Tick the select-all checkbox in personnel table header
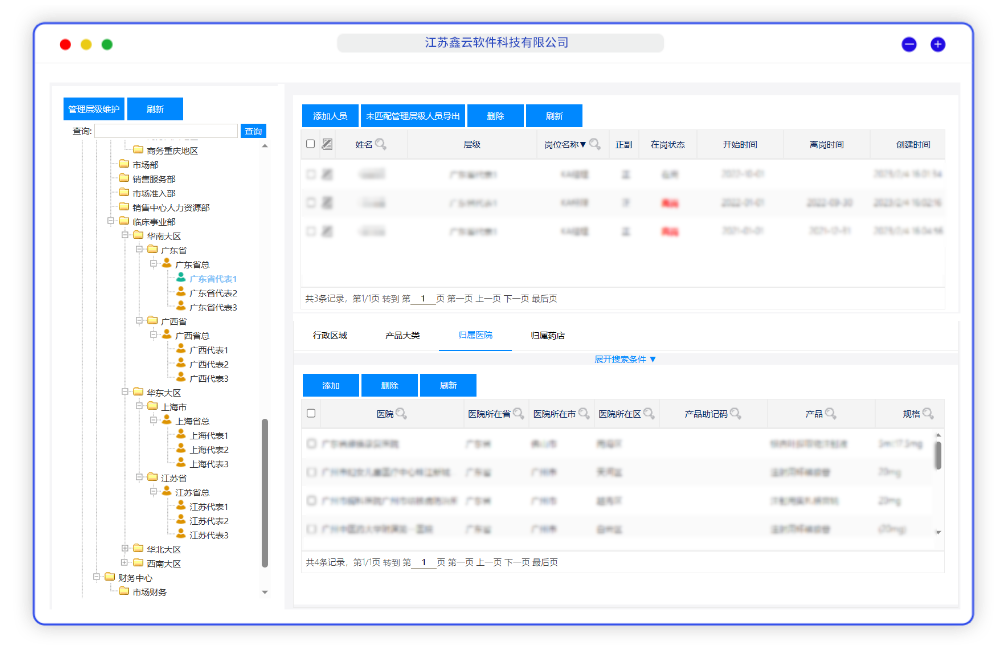Screen dimensions: 1000x656 tap(311, 144)
